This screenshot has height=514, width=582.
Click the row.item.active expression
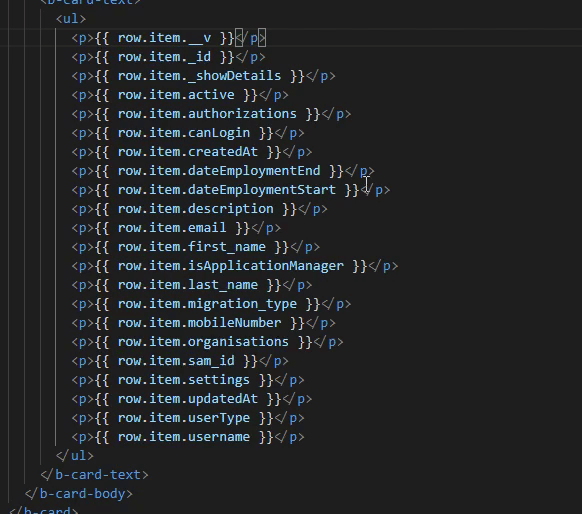(176, 95)
